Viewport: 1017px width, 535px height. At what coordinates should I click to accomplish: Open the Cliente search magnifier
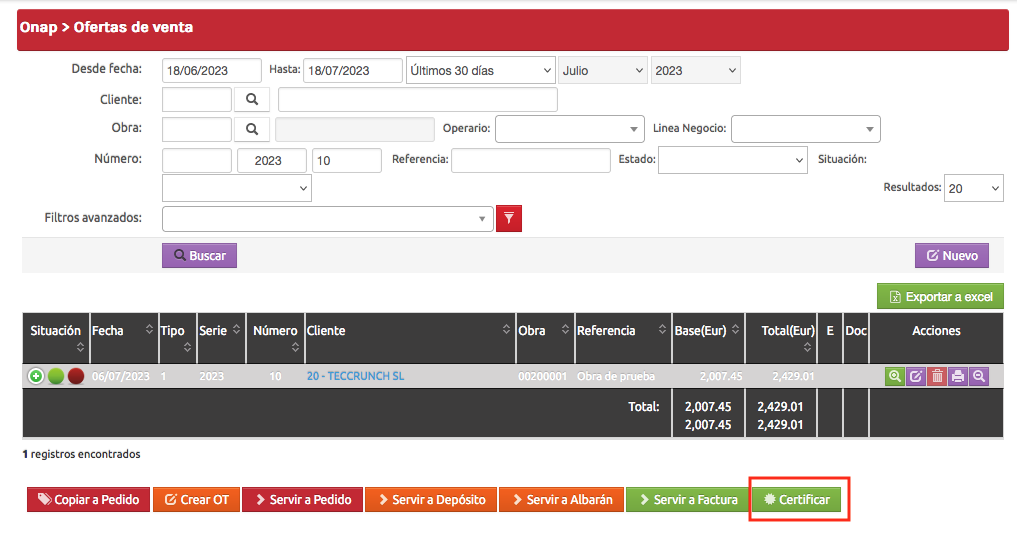tap(252, 100)
